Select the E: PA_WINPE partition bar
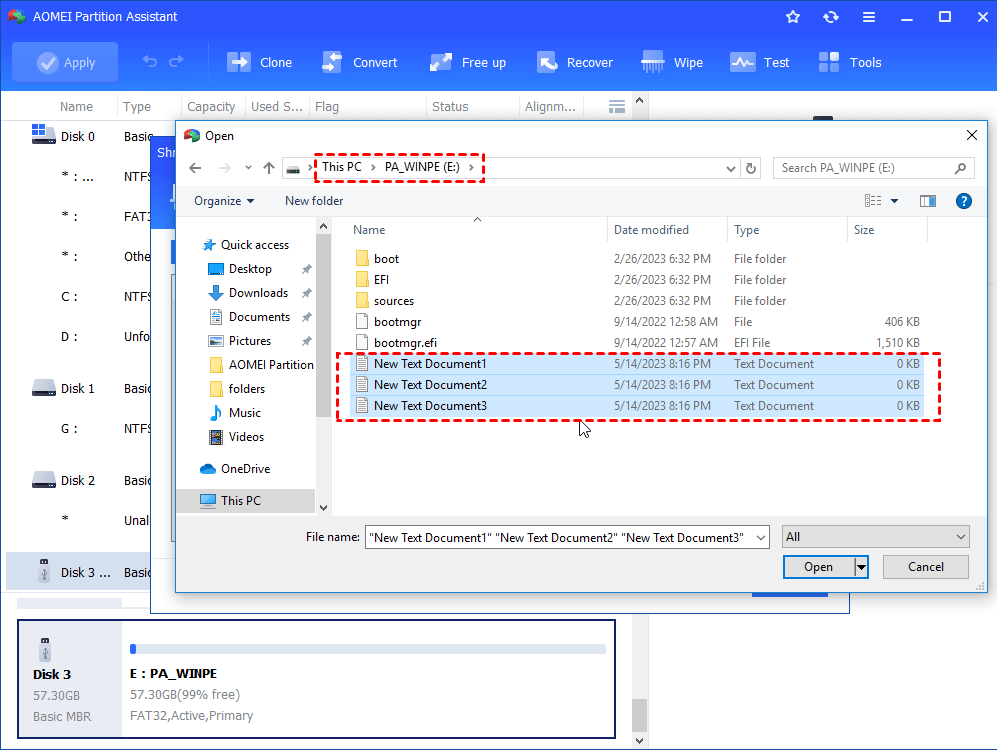Image resolution: width=997 pixels, height=750 pixels. pos(368,649)
